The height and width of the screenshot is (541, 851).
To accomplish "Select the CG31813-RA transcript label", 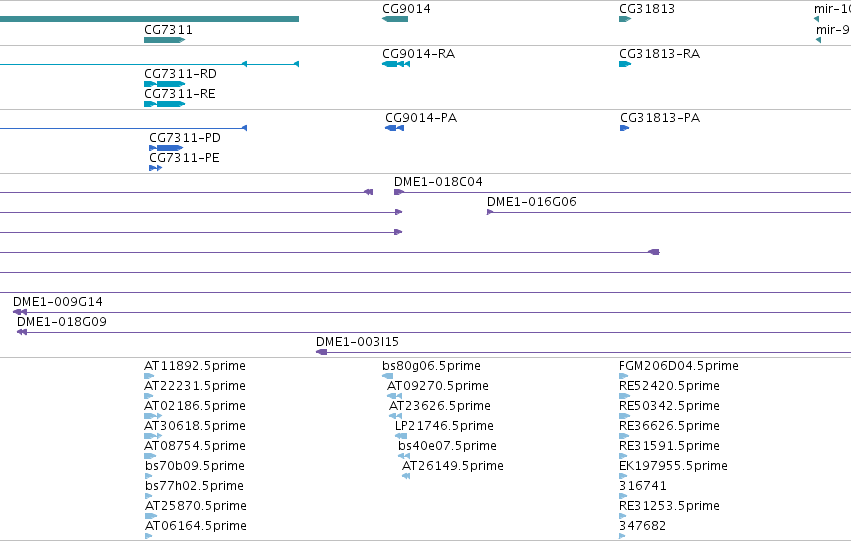I will pyautogui.click(x=659, y=54).
